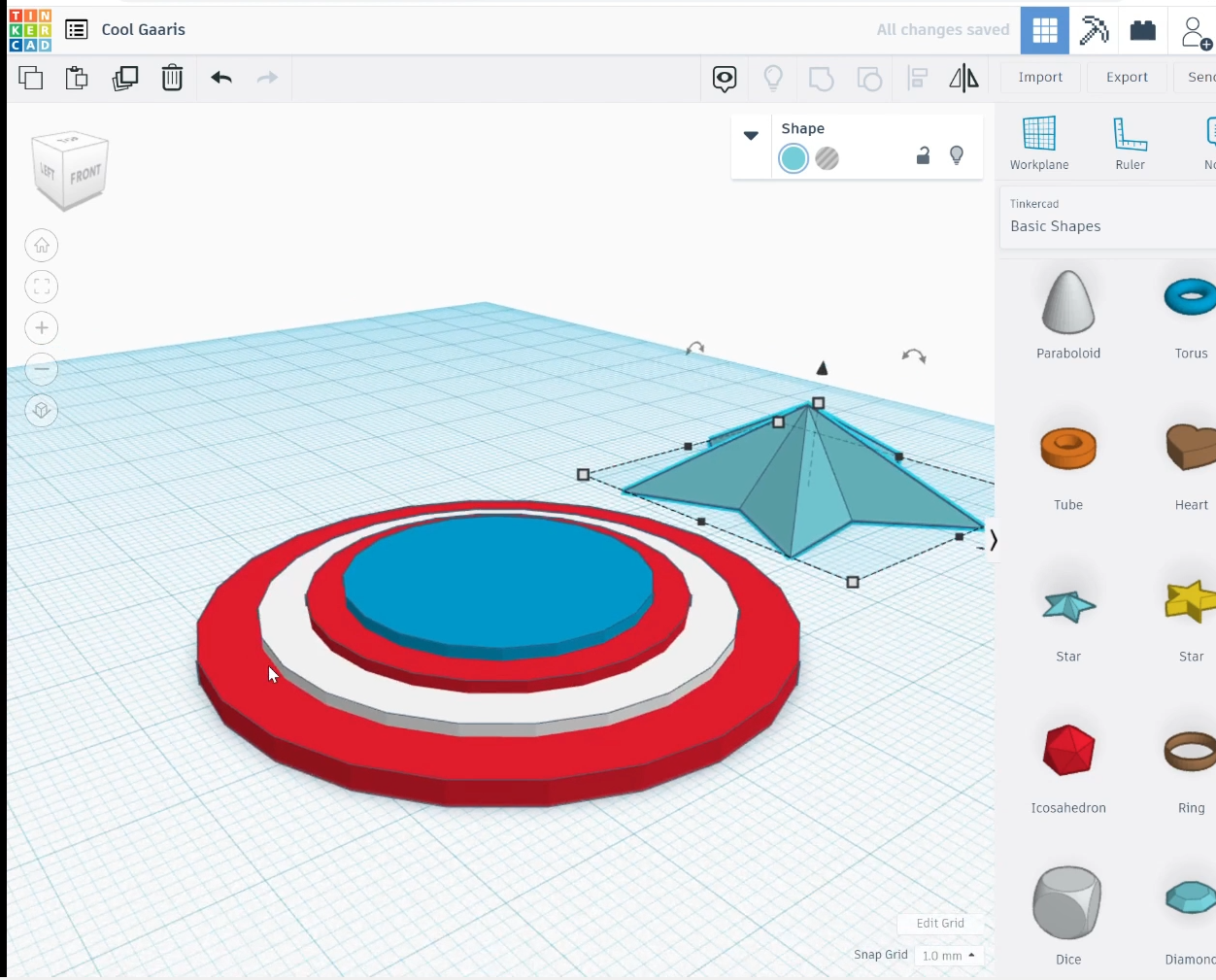Collapse the Shape panel arrow
The width and height of the screenshot is (1216, 980).
[751, 136]
